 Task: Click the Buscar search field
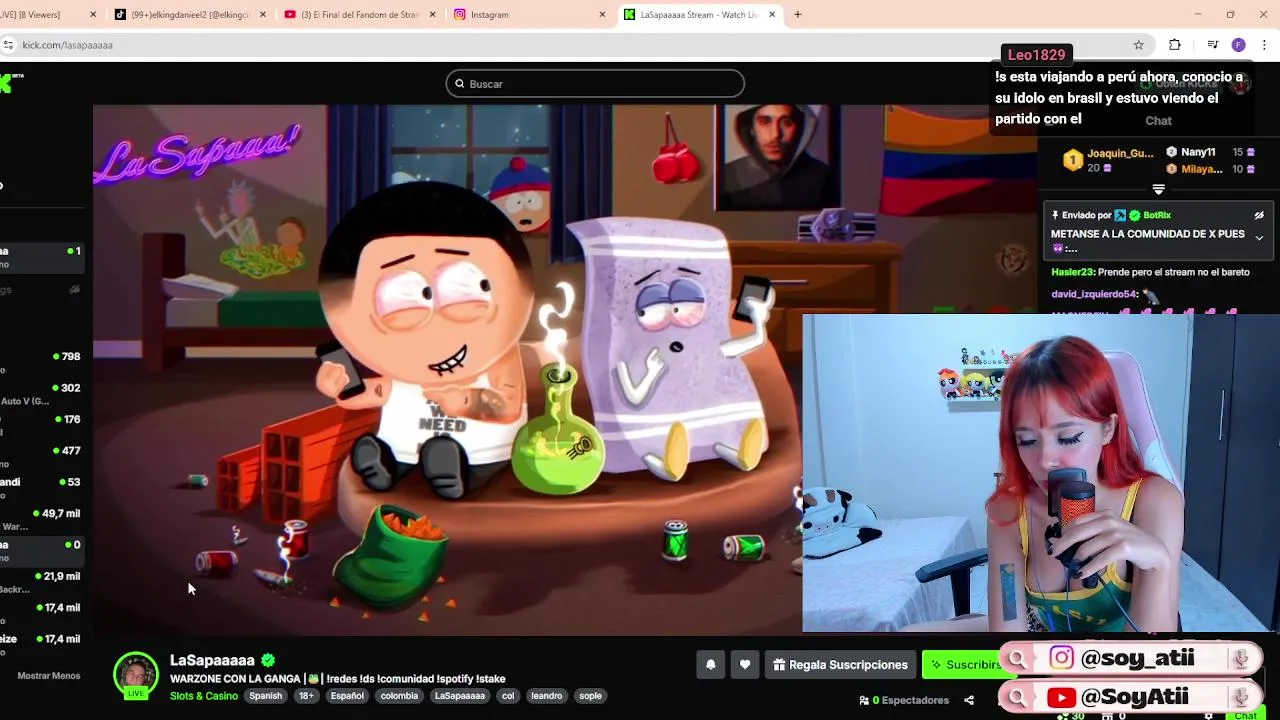tap(595, 84)
